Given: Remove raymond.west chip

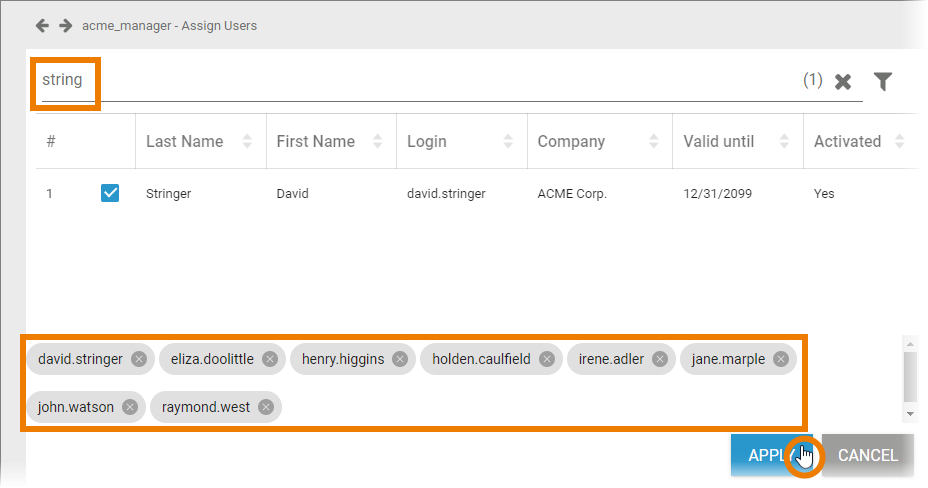Looking at the screenshot, I should click(266, 407).
